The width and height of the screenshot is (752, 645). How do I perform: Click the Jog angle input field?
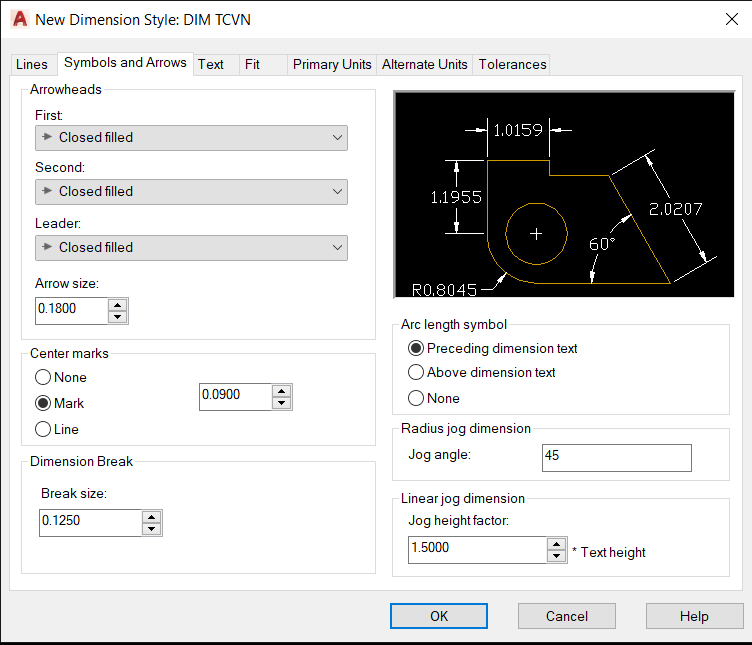point(616,457)
